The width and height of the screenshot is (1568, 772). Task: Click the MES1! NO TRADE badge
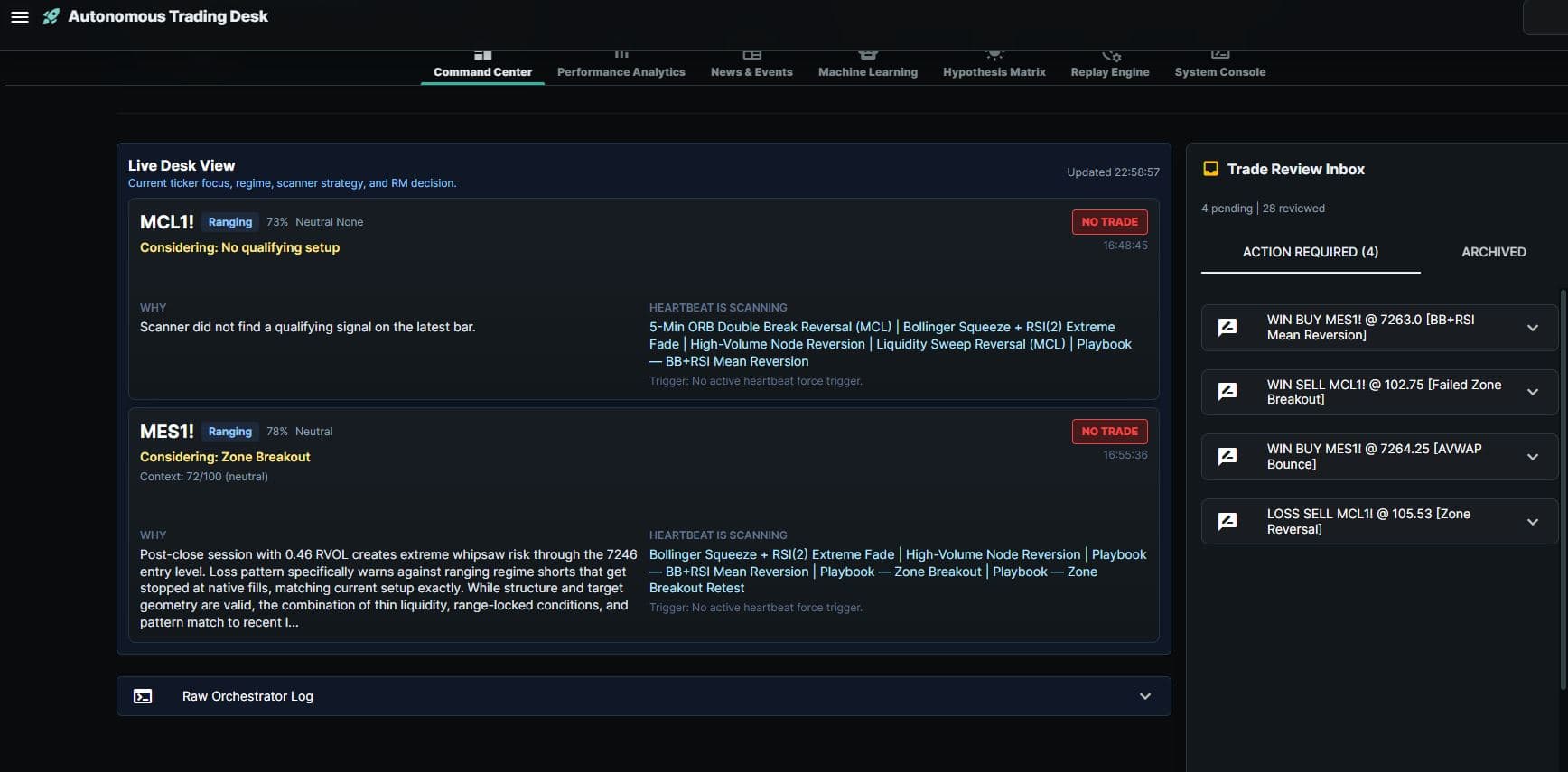coord(1110,432)
